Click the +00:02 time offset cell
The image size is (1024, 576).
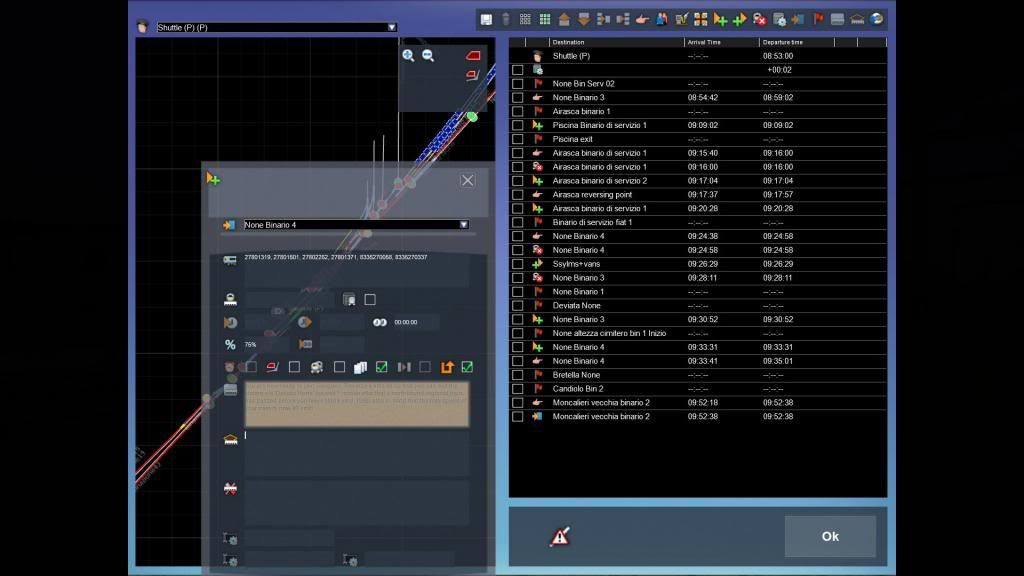coord(779,70)
